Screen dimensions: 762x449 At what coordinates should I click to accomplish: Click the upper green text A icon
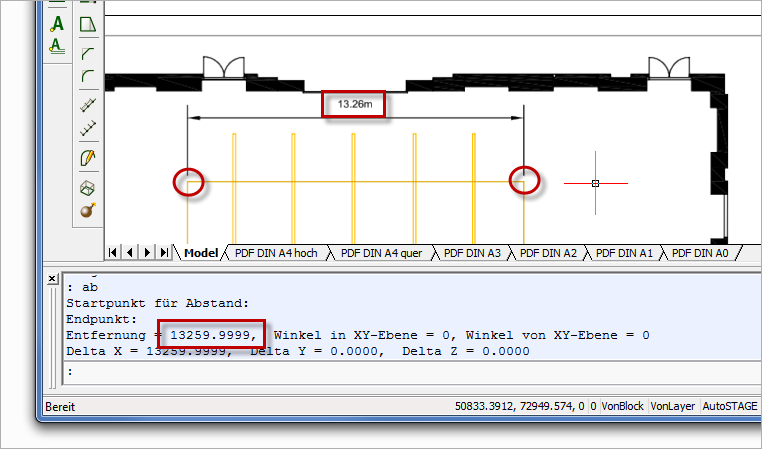point(57,23)
